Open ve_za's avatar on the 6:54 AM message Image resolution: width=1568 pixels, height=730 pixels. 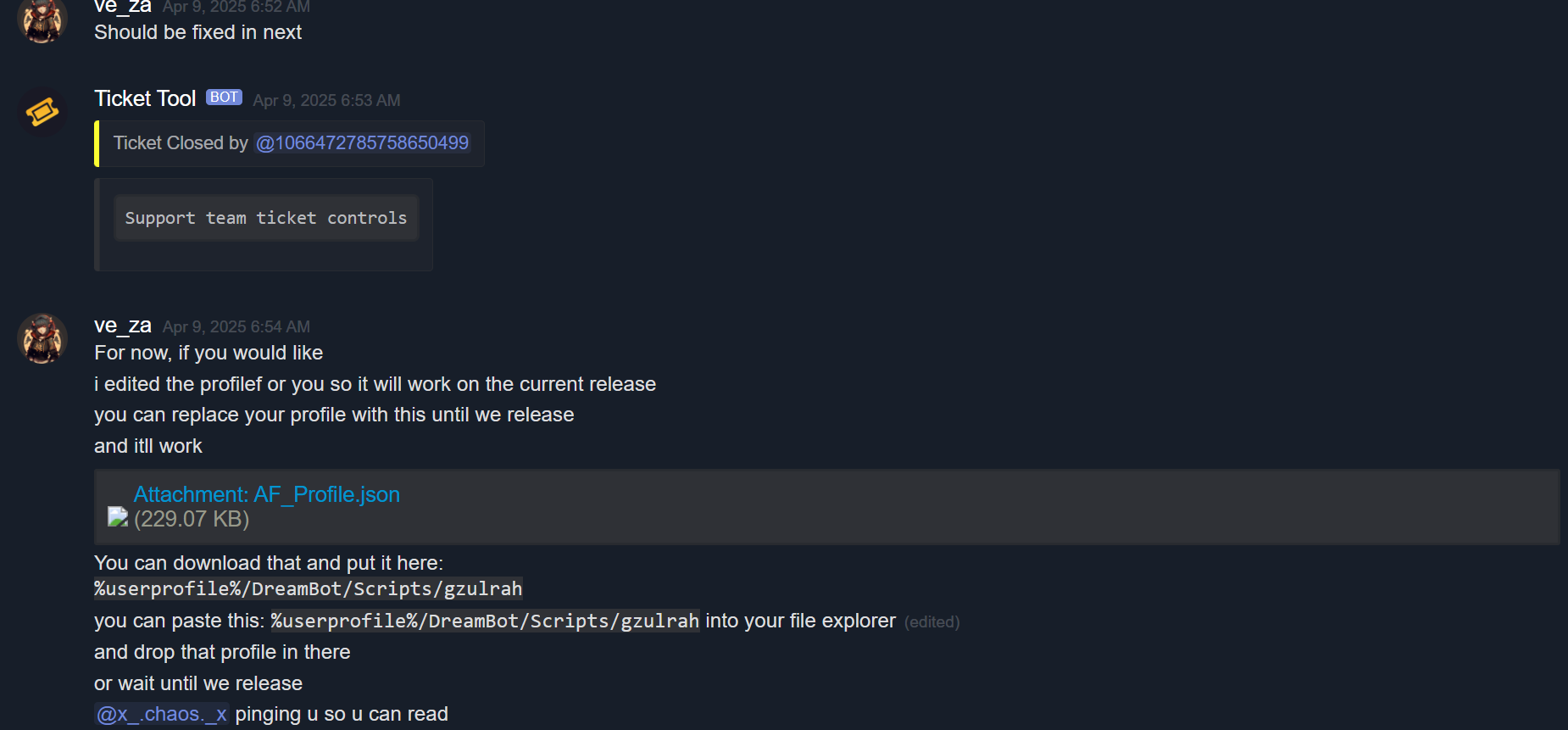pos(42,338)
